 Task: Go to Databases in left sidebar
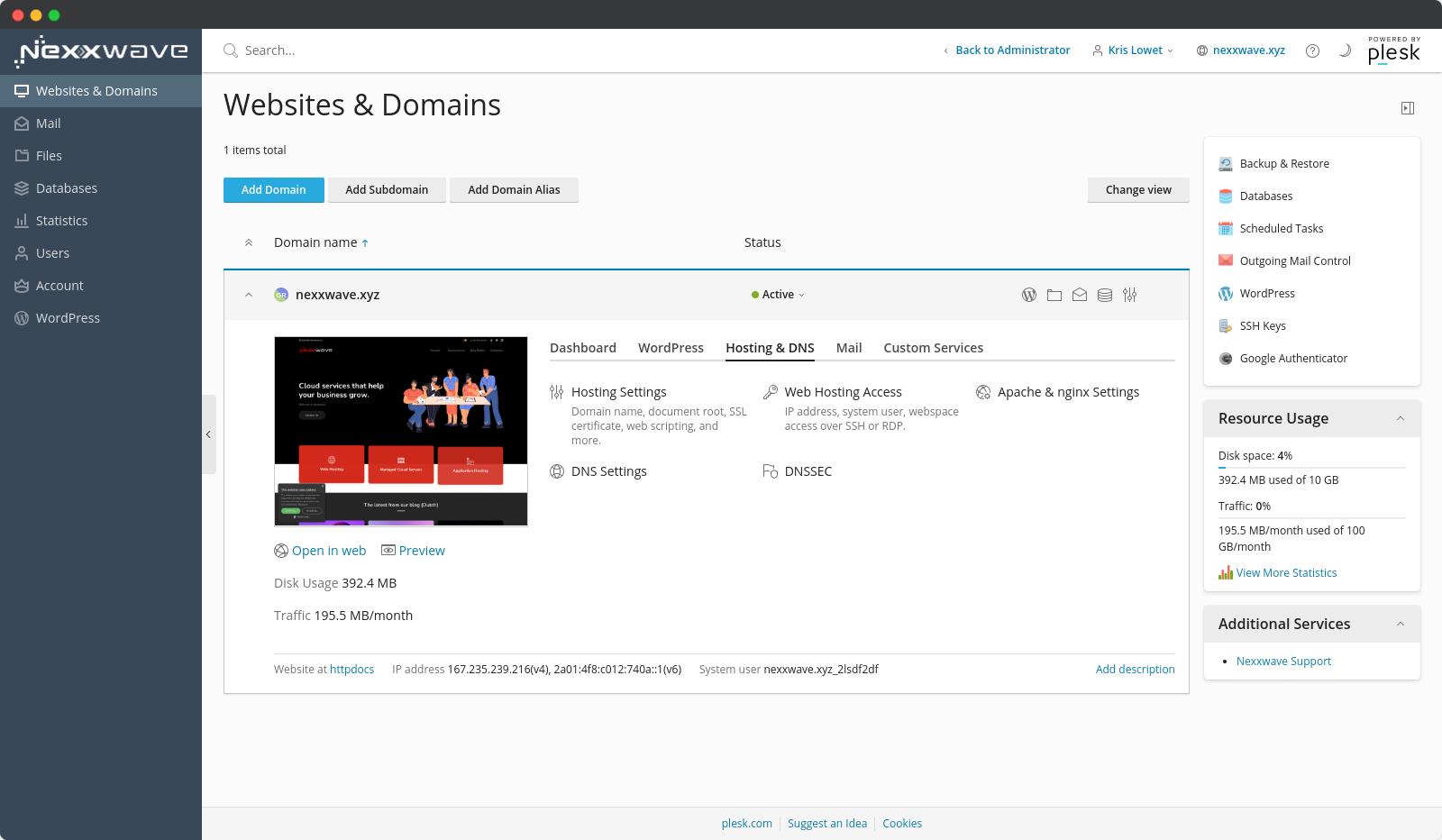[x=101, y=188]
